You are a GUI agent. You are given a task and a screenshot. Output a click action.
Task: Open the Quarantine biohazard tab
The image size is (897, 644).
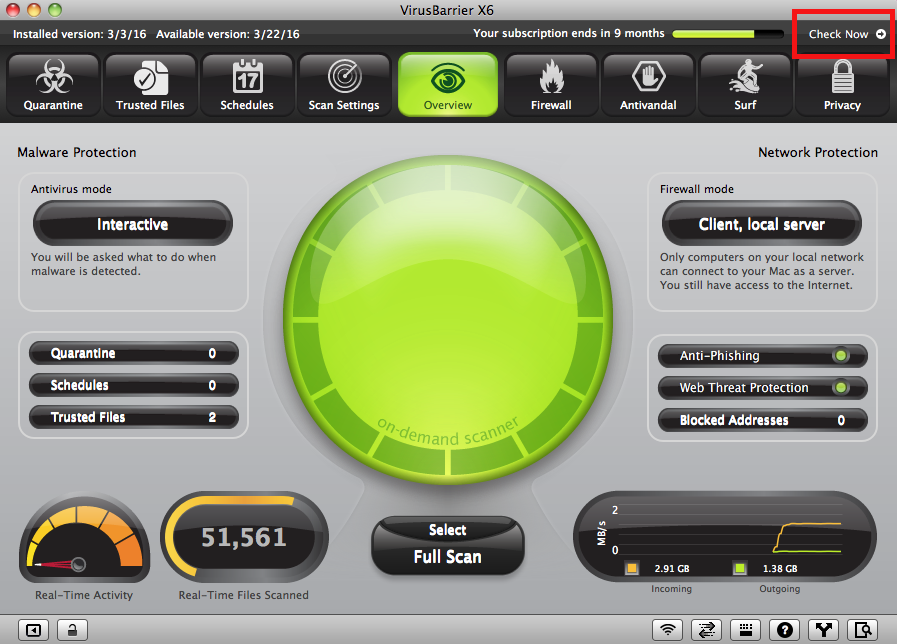pos(53,85)
